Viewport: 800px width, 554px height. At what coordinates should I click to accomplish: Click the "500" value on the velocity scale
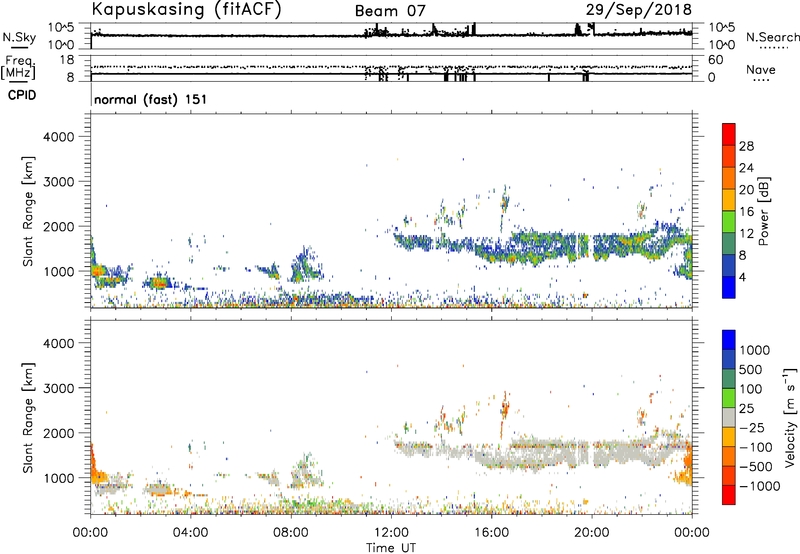751,370
